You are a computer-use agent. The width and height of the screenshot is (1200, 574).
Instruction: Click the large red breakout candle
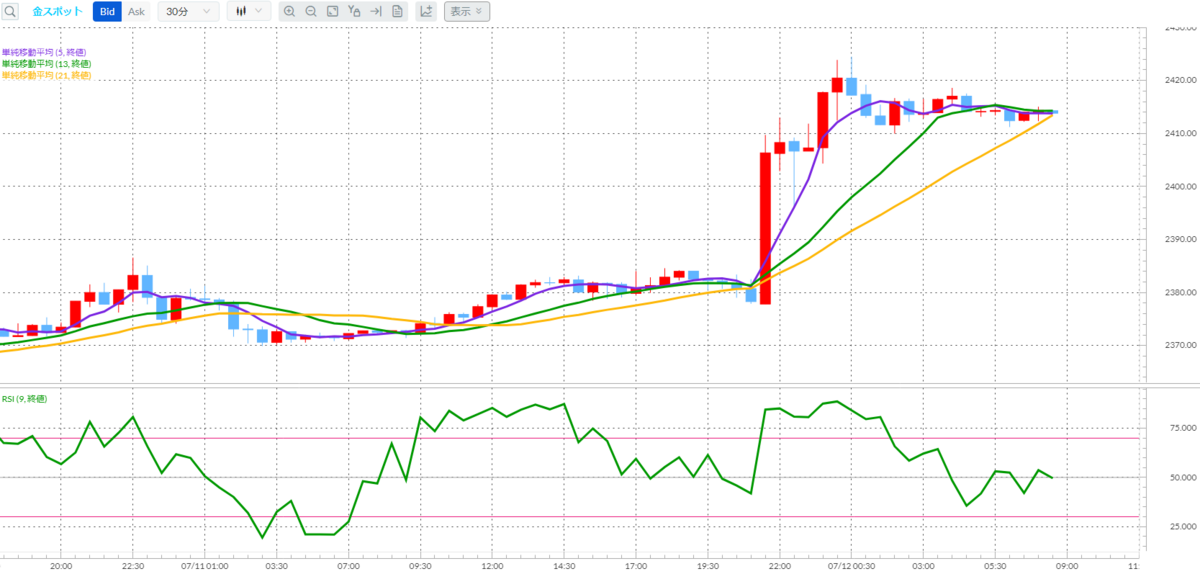pyautogui.click(x=765, y=228)
